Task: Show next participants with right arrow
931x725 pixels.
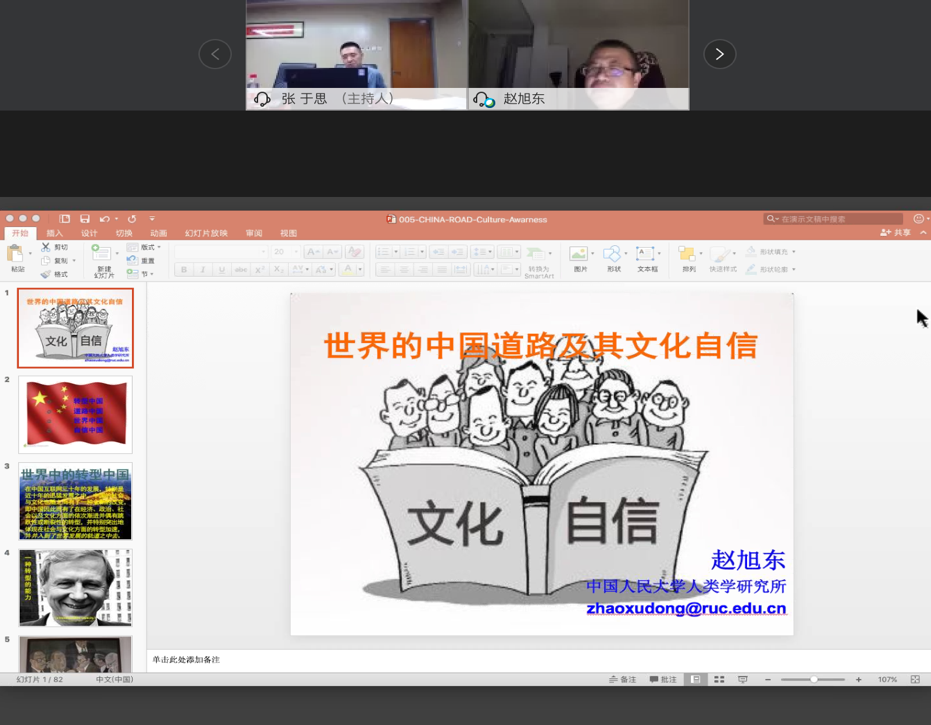Action: click(719, 54)
